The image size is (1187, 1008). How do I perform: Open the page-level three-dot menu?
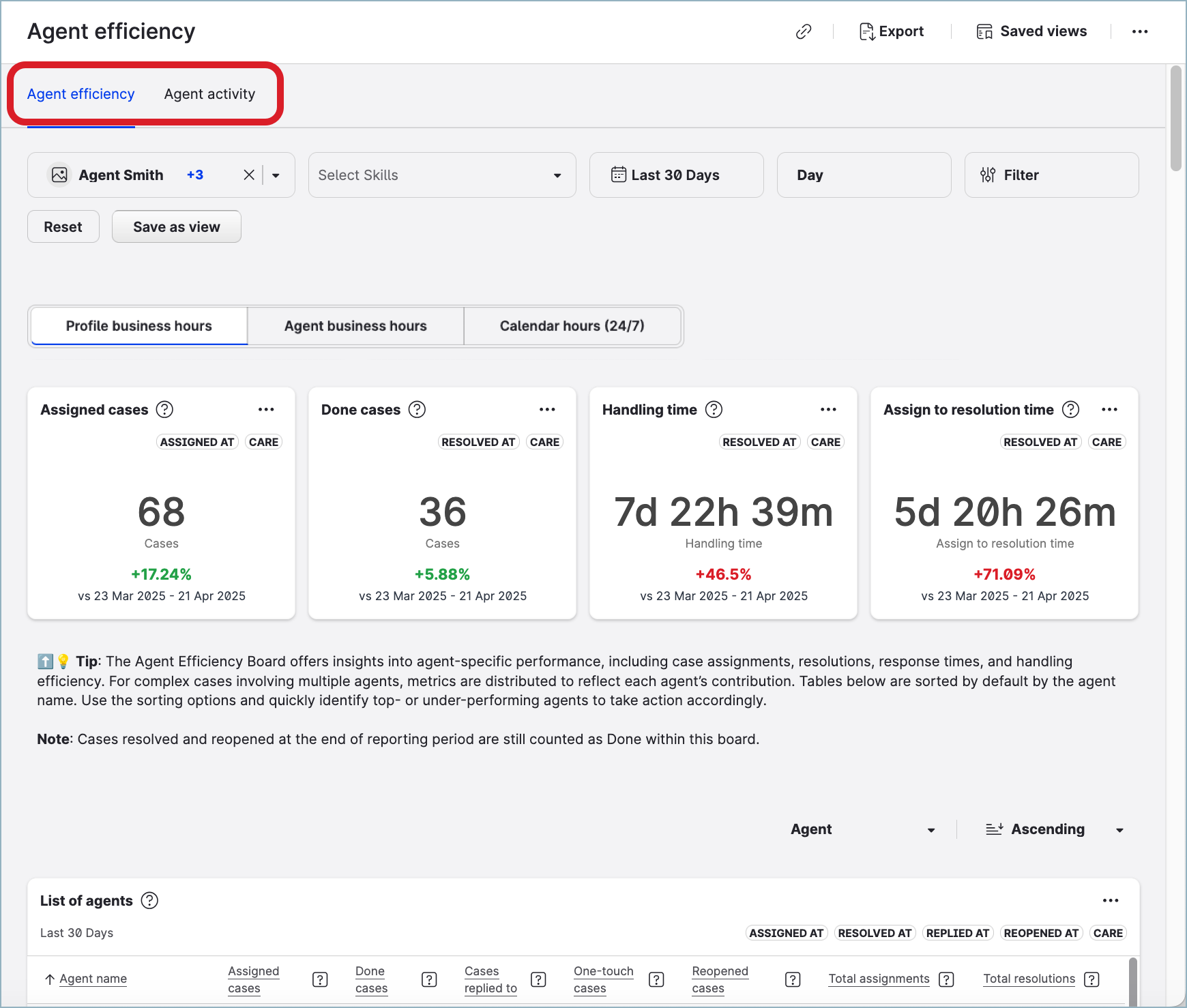[x=1140, y=31]
